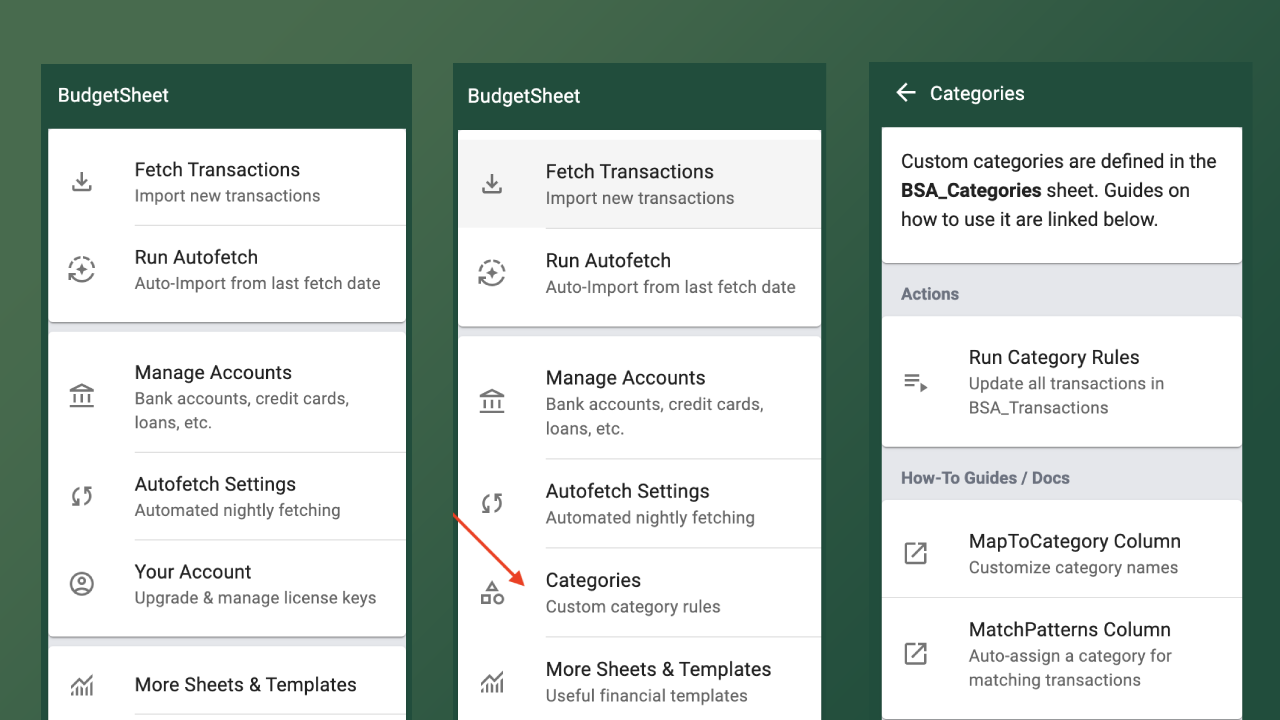Click the Actions section label
This screenshot has width=1280, height=720.
click(930, 294)
